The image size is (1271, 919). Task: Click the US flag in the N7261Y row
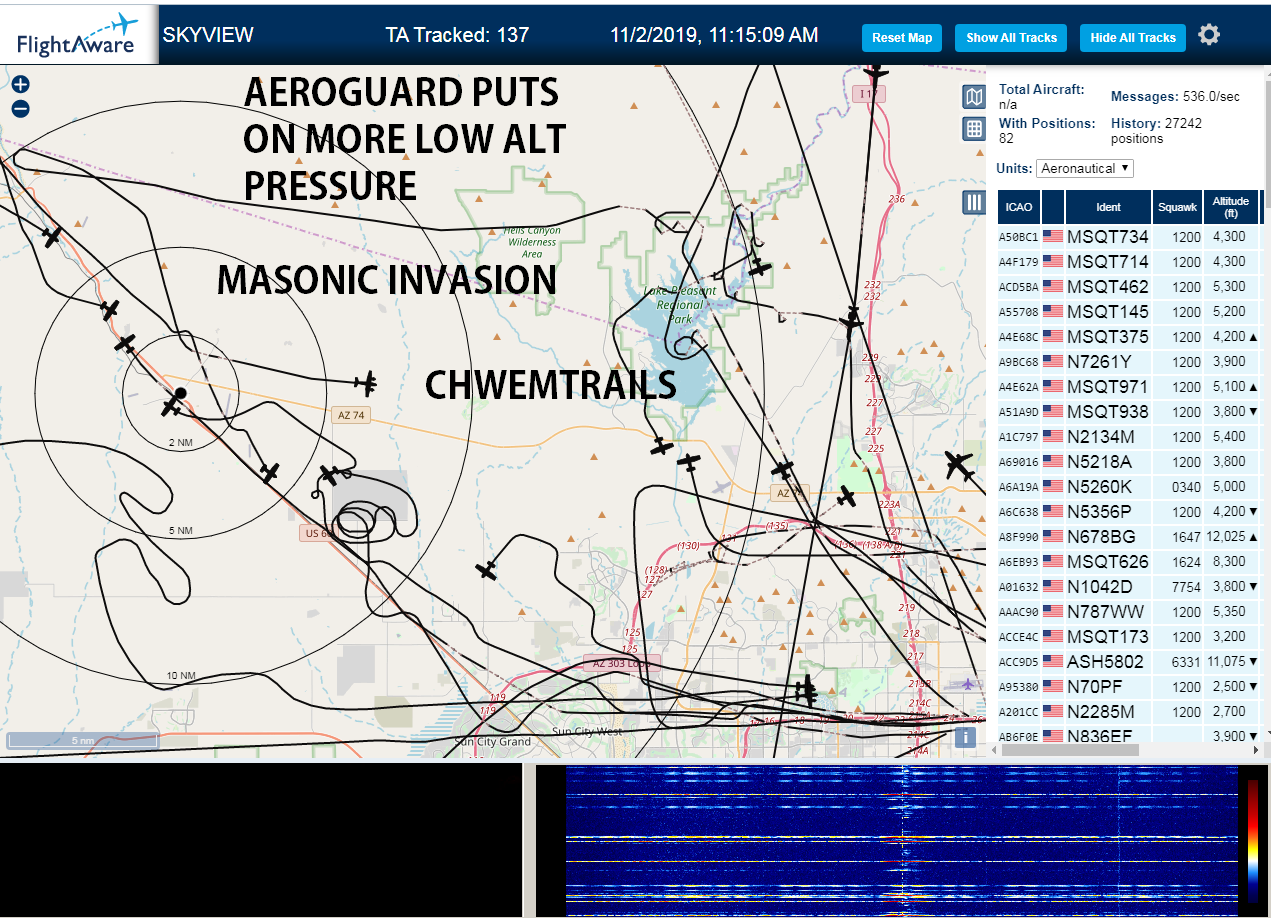click(x=1053, y=362)
